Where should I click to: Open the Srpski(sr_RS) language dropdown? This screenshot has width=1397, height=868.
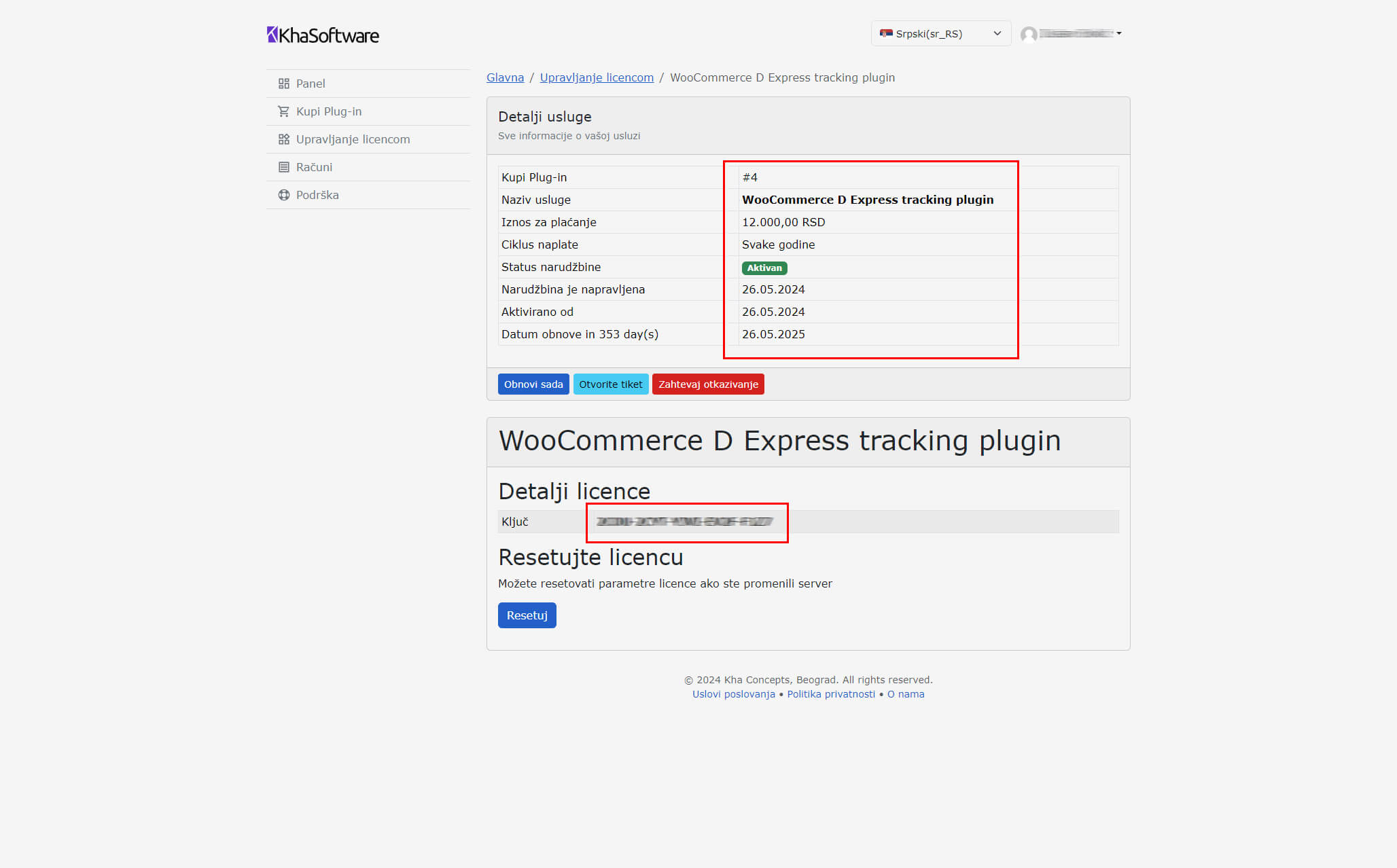[941, 33]
